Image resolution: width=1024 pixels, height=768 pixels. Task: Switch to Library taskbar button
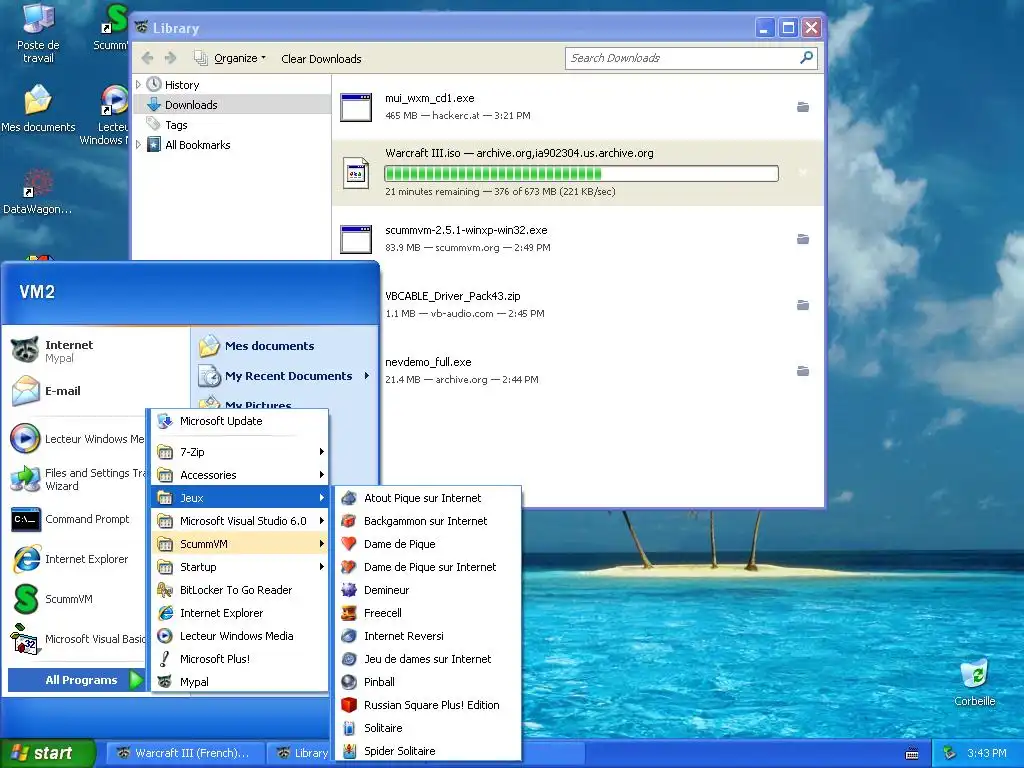click(302, 753)
